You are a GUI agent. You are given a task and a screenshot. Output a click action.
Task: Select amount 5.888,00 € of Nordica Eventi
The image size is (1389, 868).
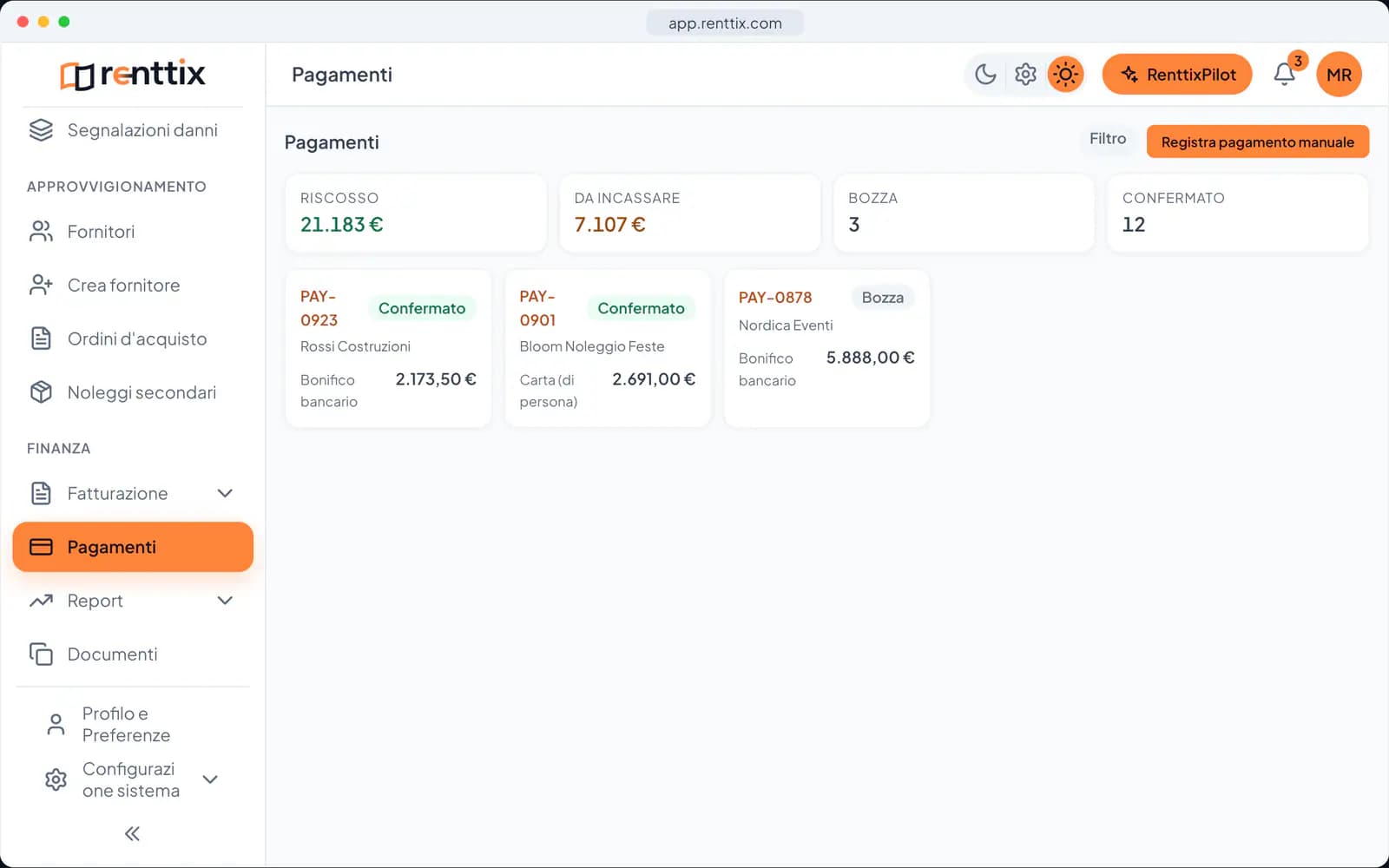(870, 358)
